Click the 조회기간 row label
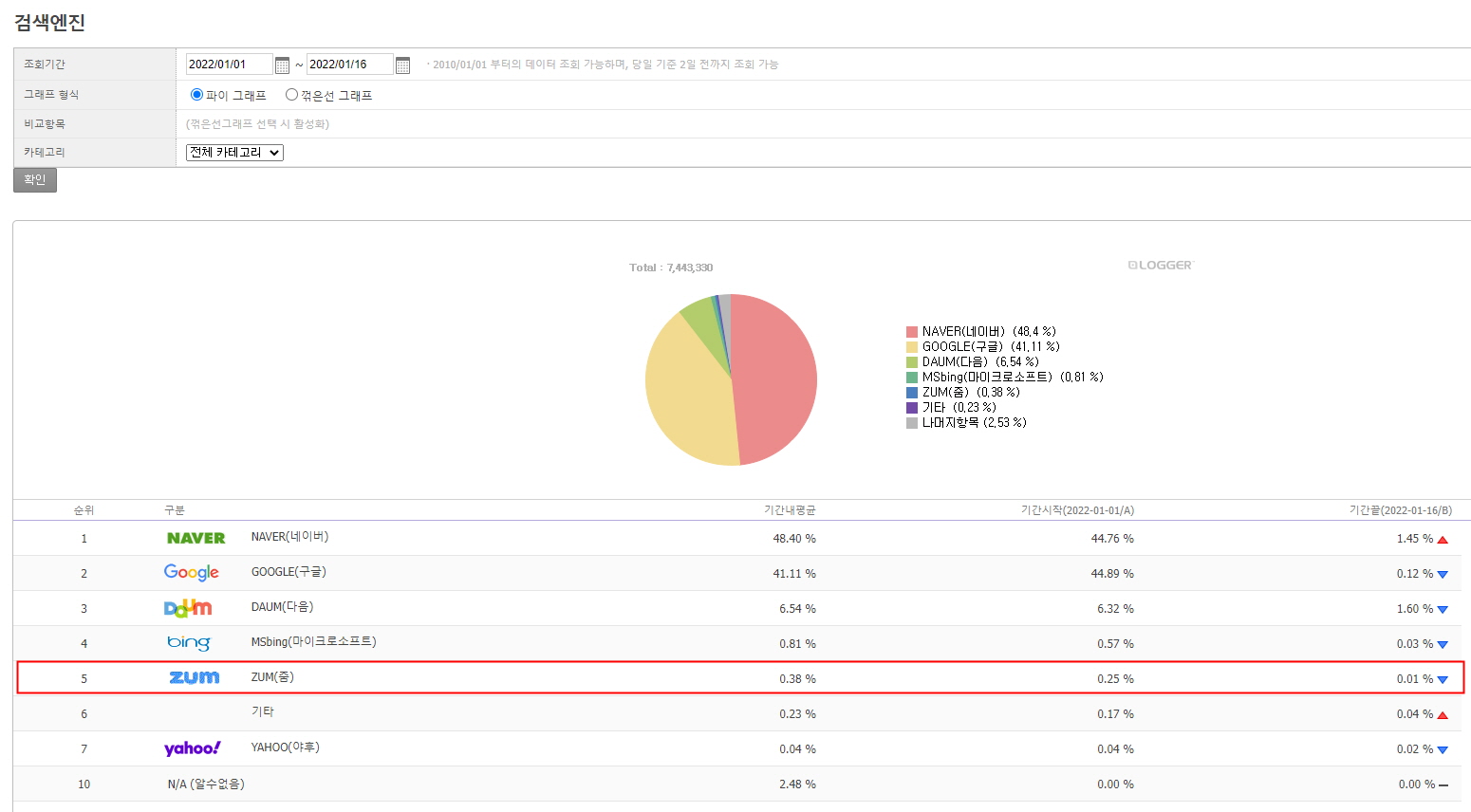1471x812 pixels. [x=45, y=65]
